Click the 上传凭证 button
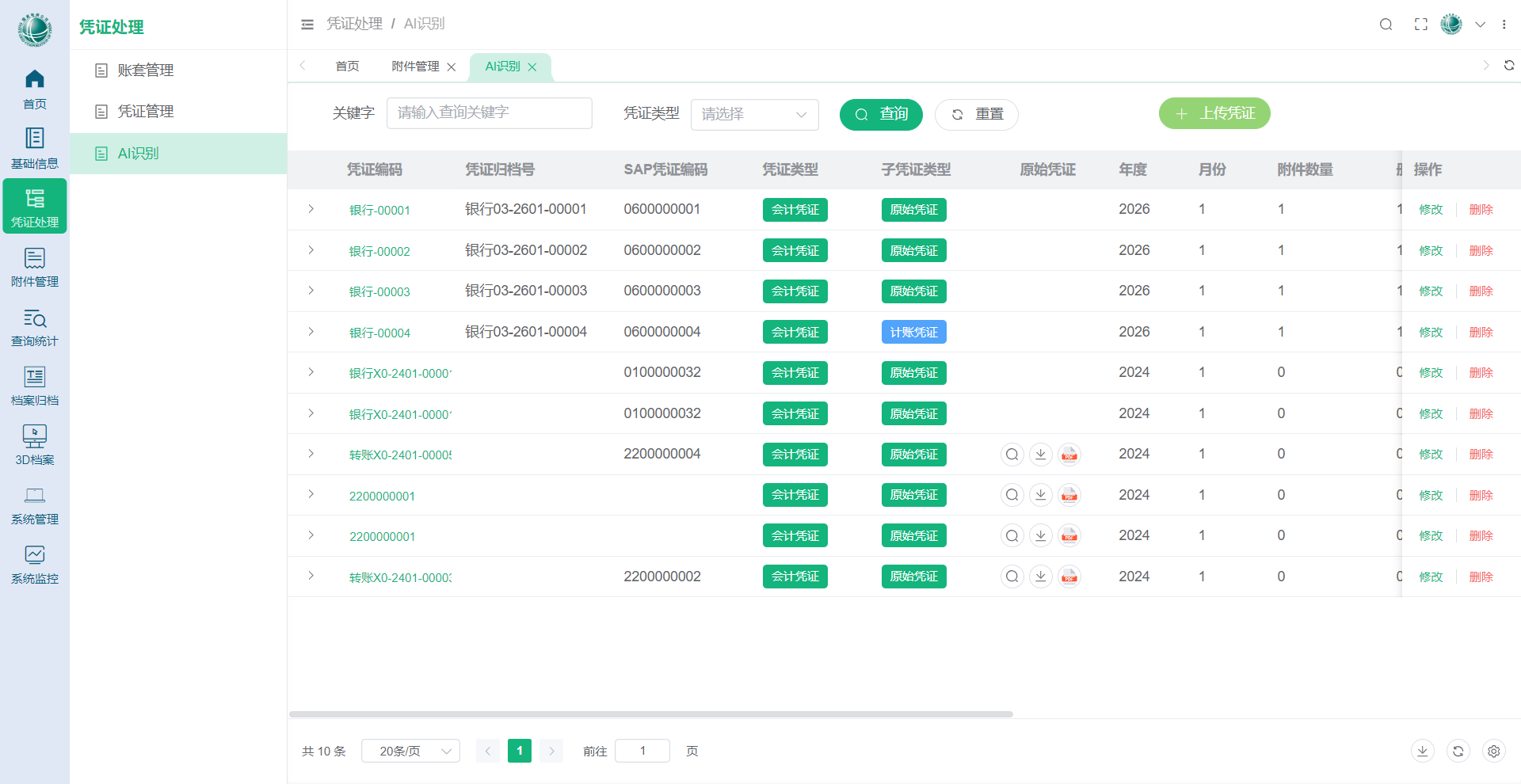The height and width of the screenshot is (784, 1521). pyautogui.click(x=1214, y=113)
